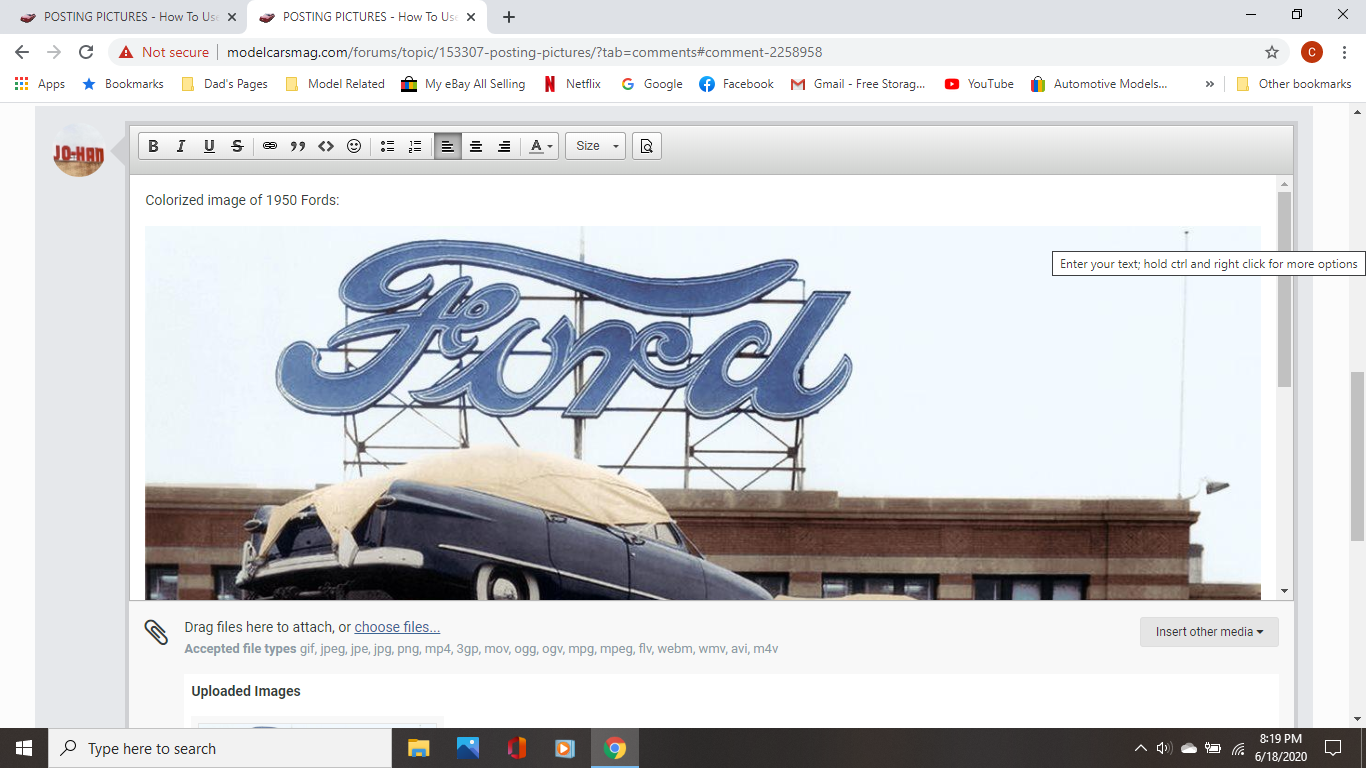Click the JO-HAN user avatar
The height and width of the screenshot is (768, 1366).
click(79, 151)
